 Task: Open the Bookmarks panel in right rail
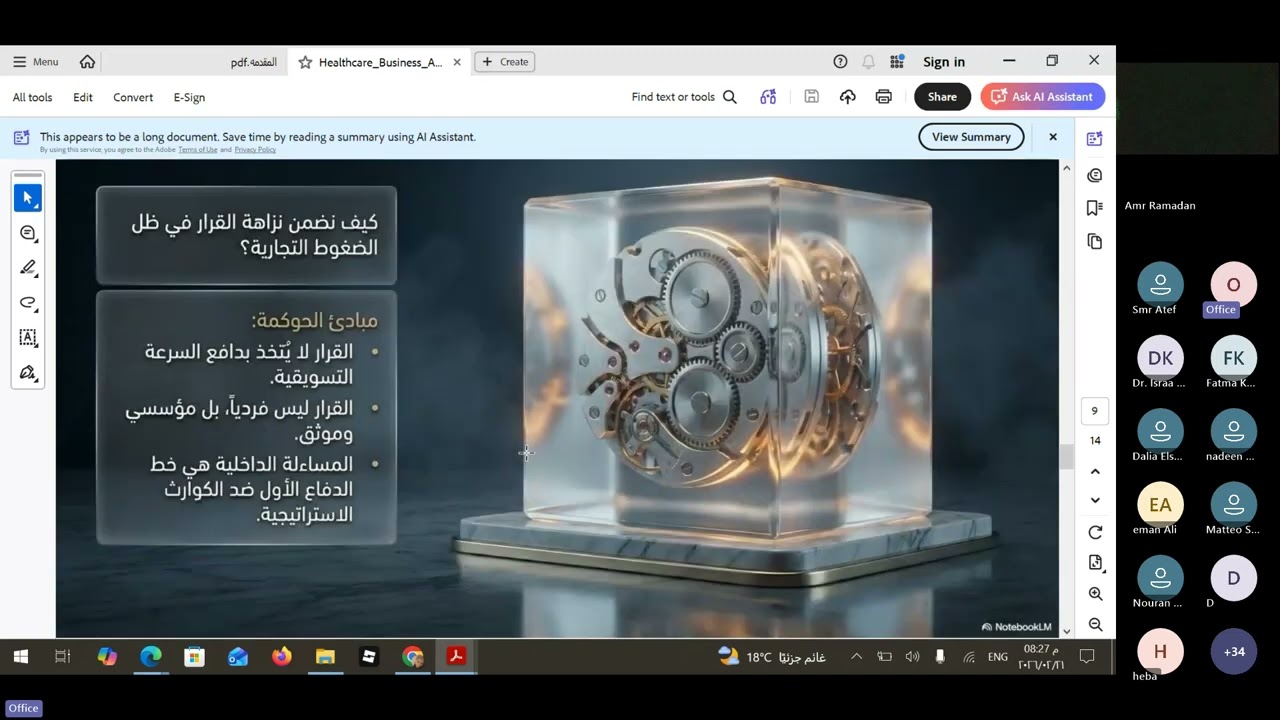[1095, 208]
